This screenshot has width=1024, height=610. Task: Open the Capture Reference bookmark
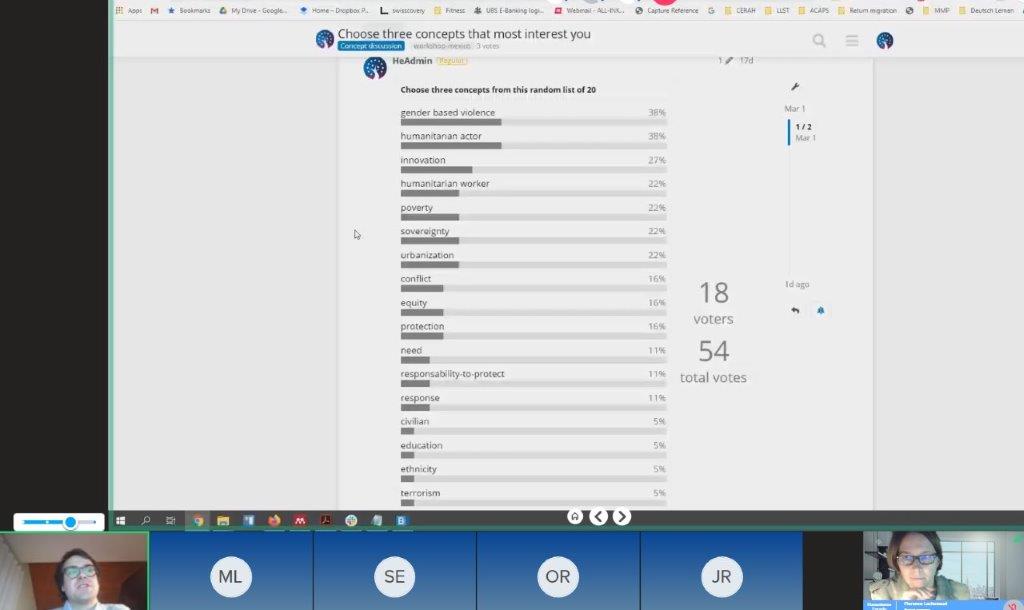click(667, 10)
